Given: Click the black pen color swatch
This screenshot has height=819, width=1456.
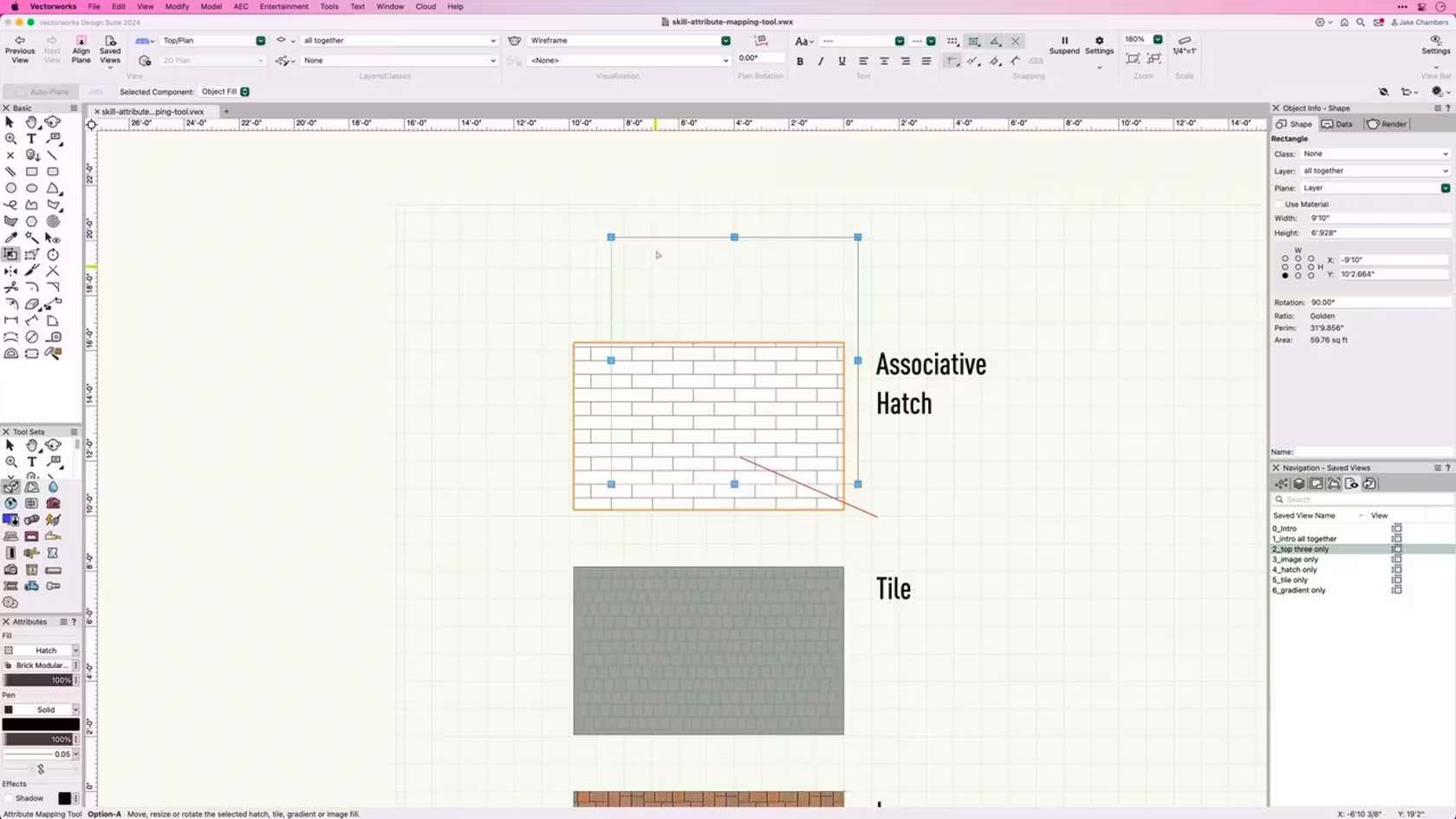Looking at the screenshot, I should (40, 725).
